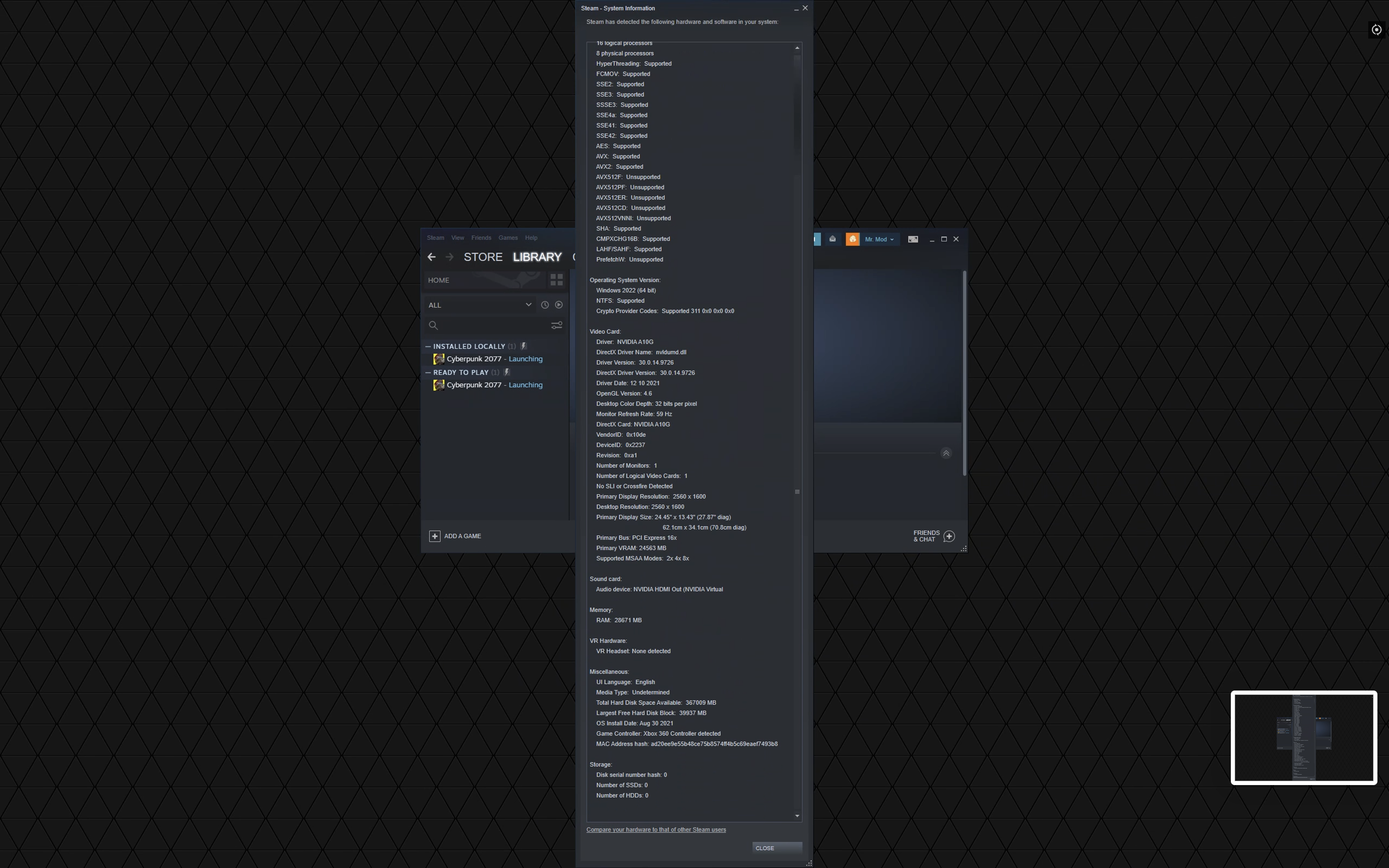This screenshot has width=1389, height=868.
Task: Open the View menu
Action: (457, 238)
